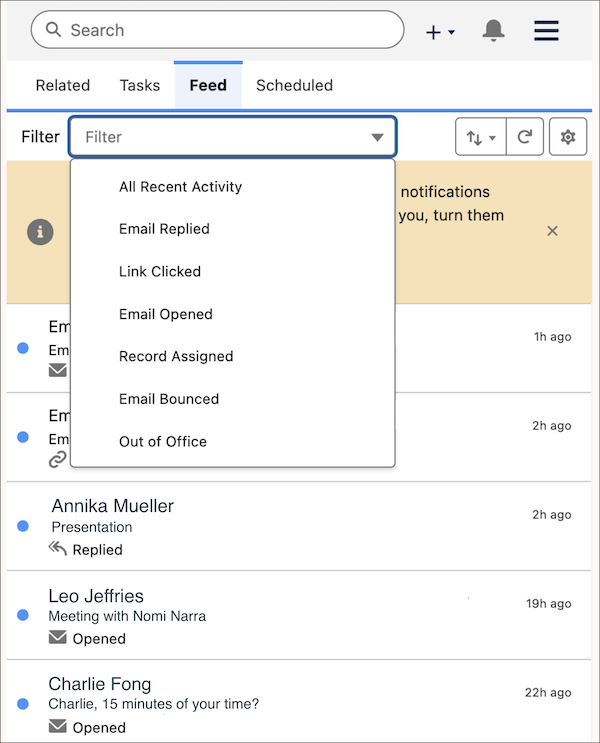Screen dimensions: 600x743
Task: Open notifications bell icon
Action: pyautogui.click(x=493, y=31)
